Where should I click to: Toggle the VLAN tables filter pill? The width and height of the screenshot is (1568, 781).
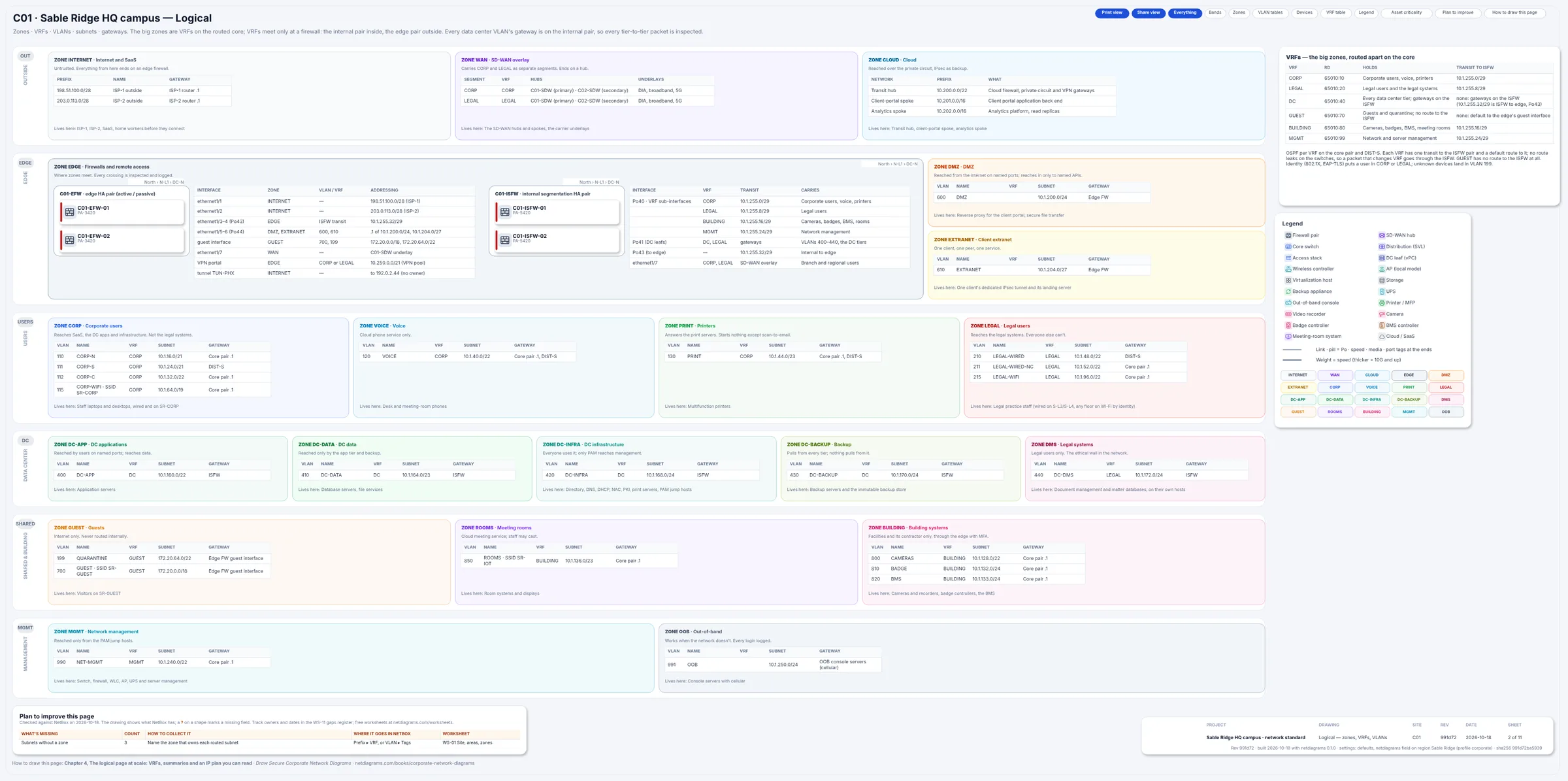pos(1270,12)
